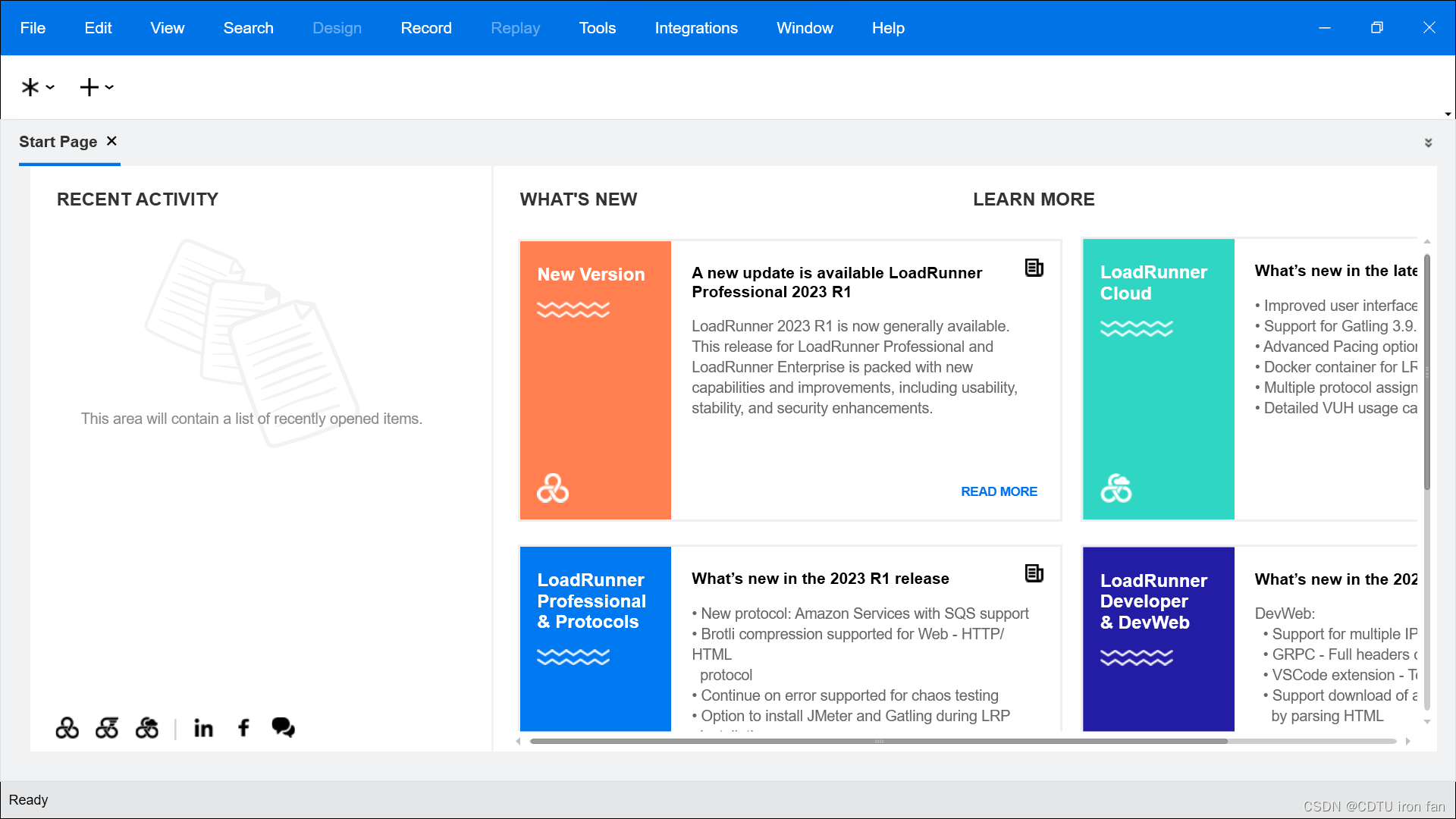Click the article icon on New Version card
The width and height of the screenshot is (1456, 819).
pyautogui.click(x=1034, y=268)
